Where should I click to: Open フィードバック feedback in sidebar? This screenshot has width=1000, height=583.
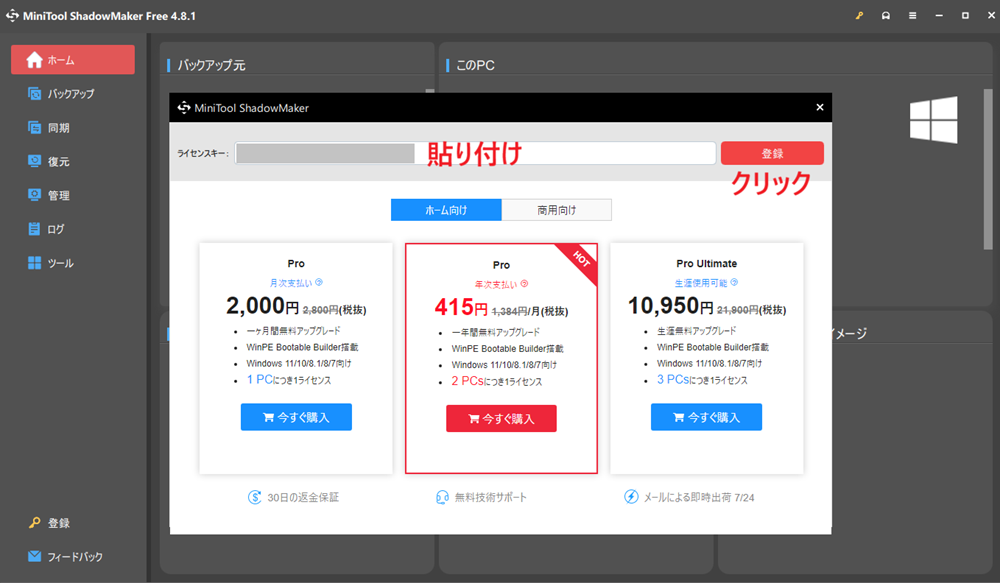point(65,557)
